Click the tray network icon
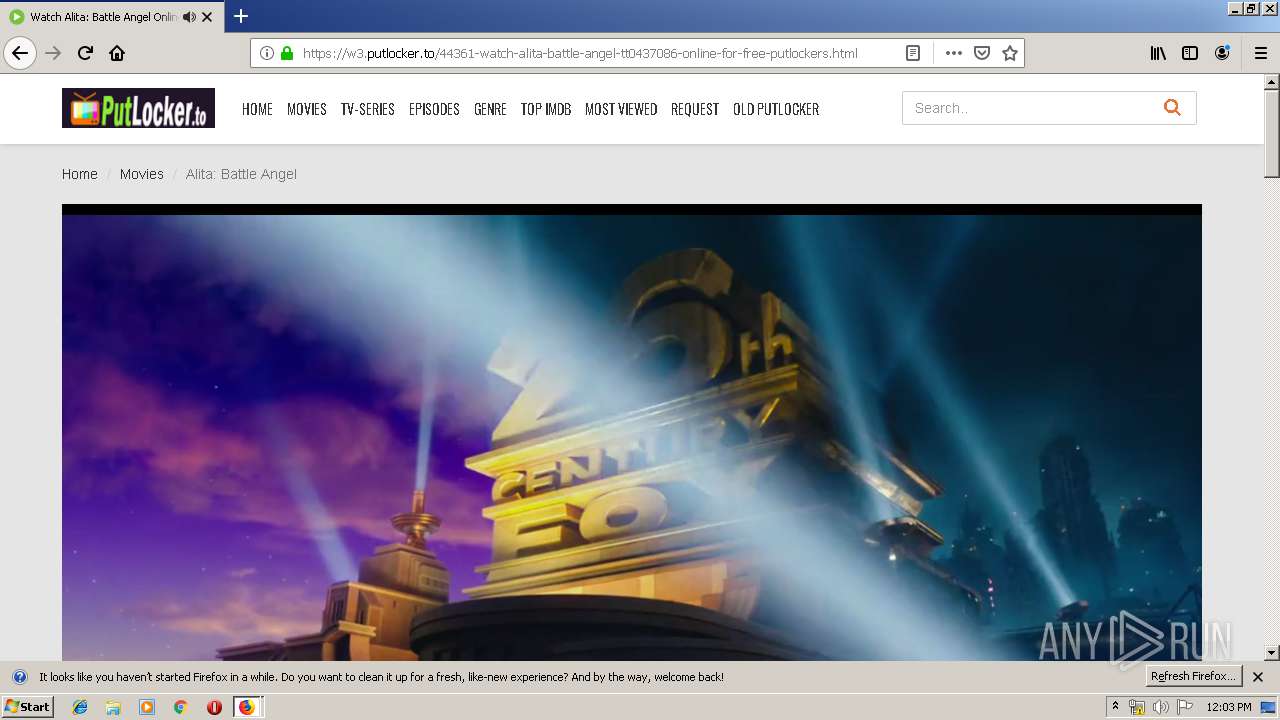The image size is (1280, 720). (1137, 707)
